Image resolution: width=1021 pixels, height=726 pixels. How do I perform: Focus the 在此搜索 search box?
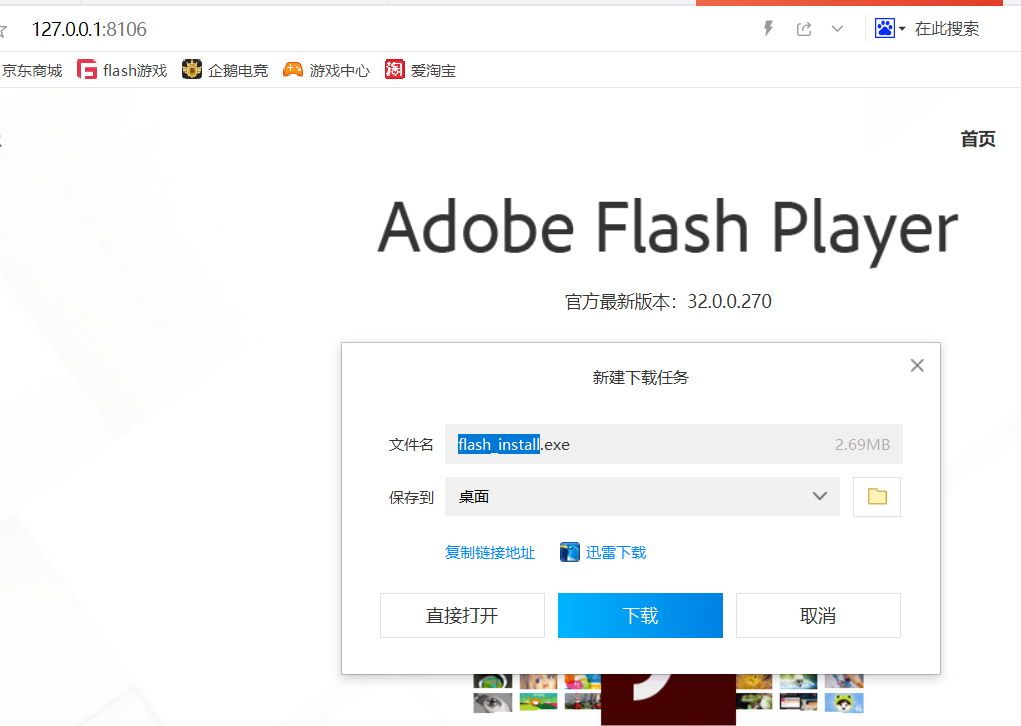pos(947,29)
